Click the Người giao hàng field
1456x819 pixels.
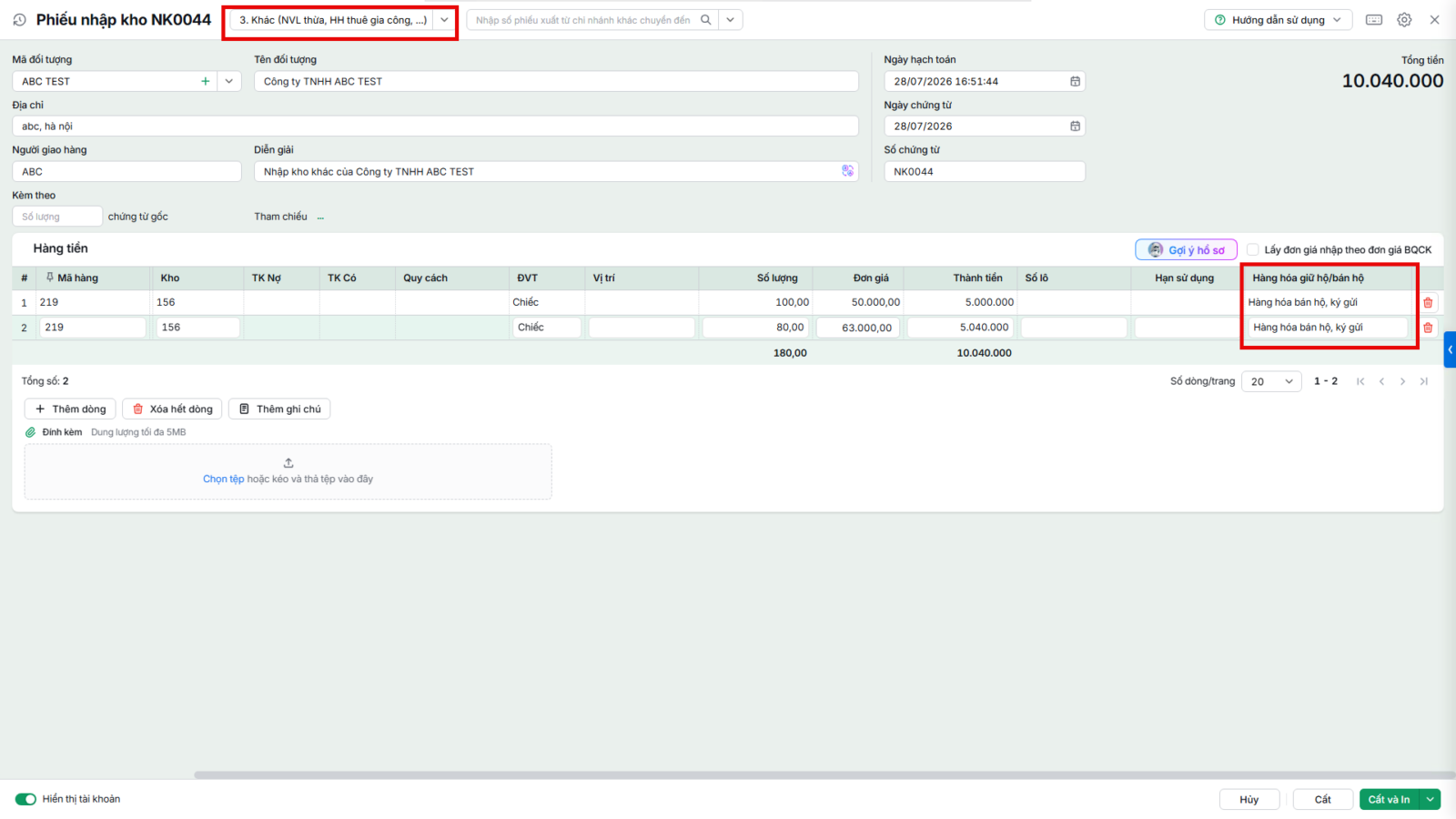point(126,171)
